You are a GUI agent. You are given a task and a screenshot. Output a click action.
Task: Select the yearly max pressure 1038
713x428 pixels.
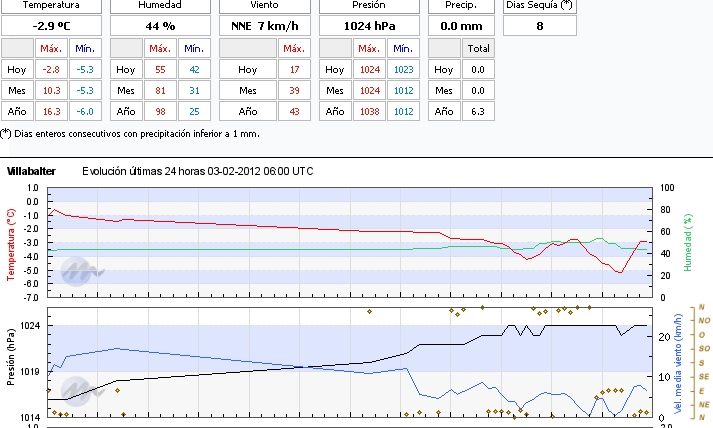pos(368,111)
